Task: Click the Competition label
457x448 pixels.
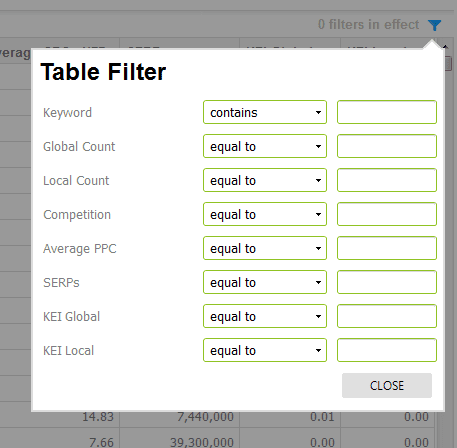Action: pyautogui.click(x=77, y=215)
